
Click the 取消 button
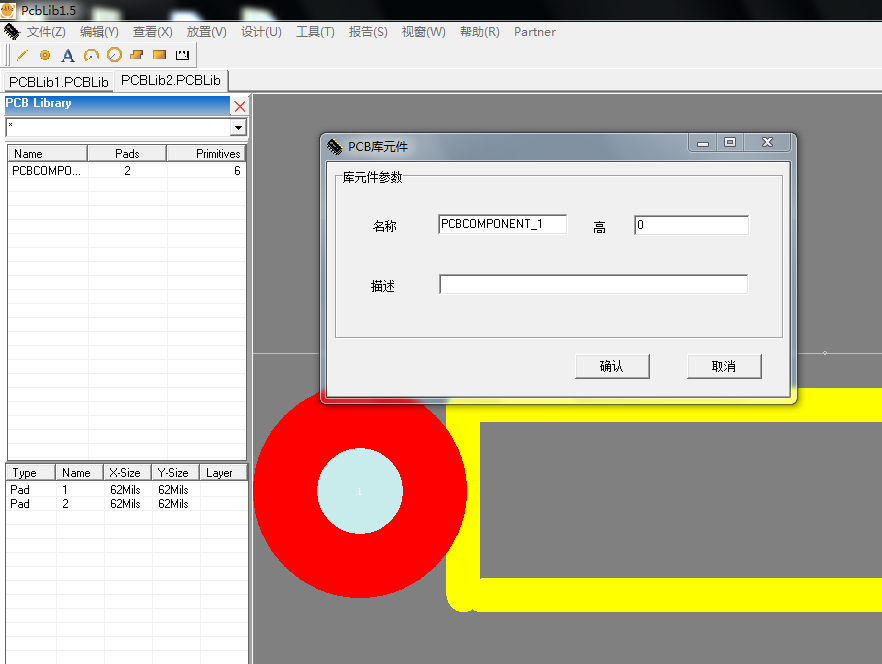tap(724, 366)
